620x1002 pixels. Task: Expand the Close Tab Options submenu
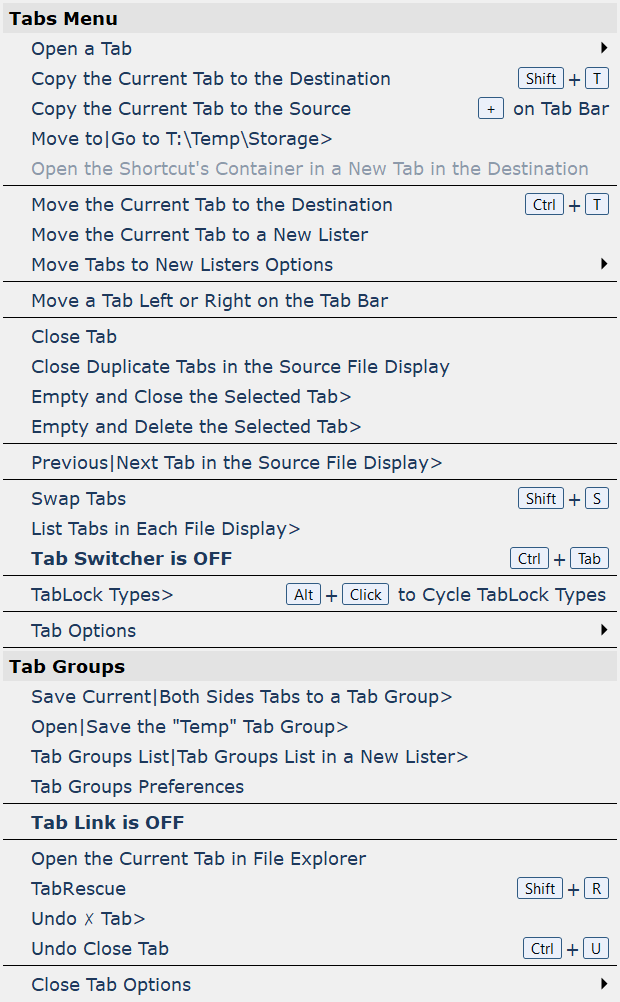111,984
